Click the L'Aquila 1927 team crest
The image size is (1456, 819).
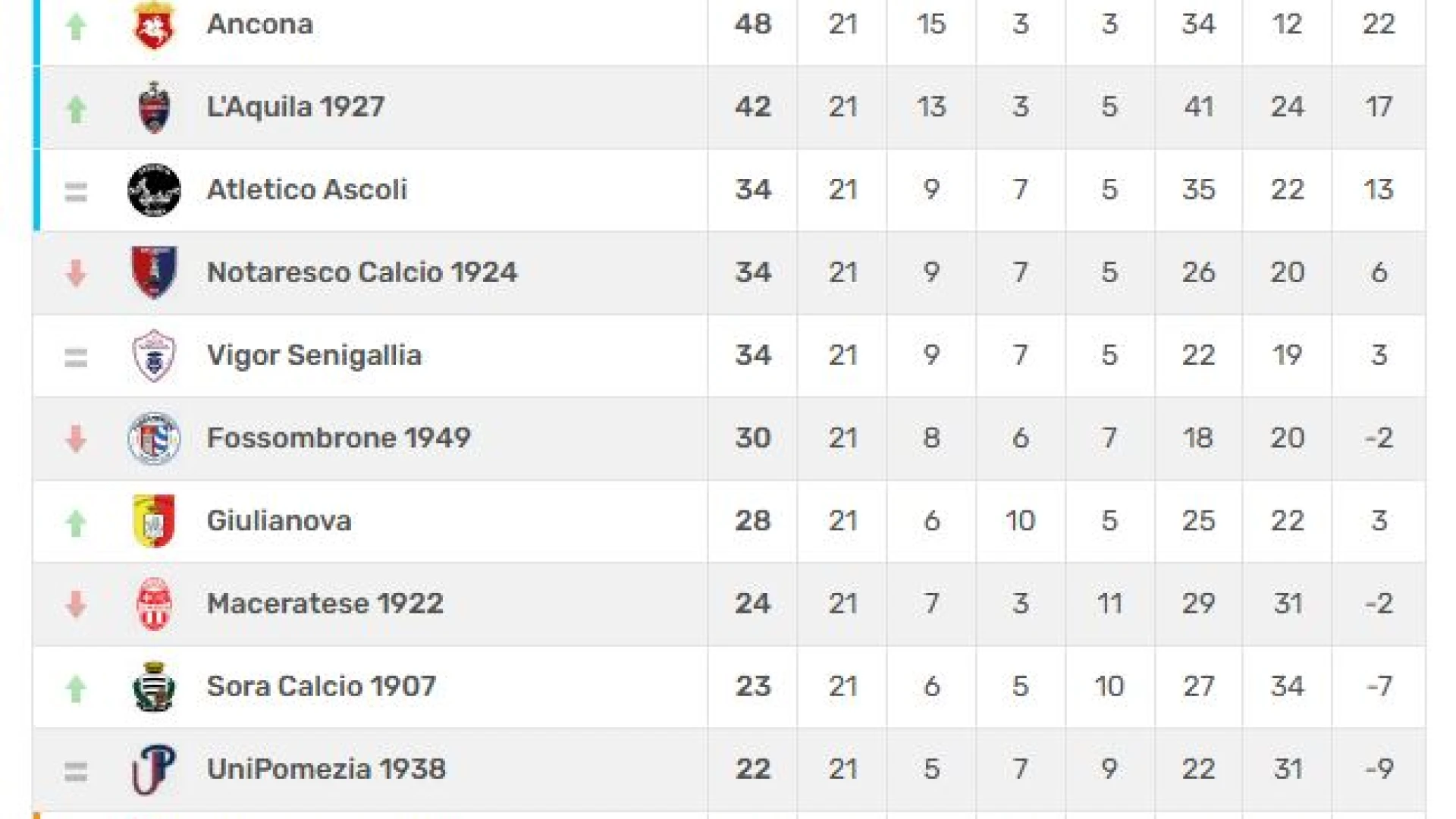click(154, 107)
